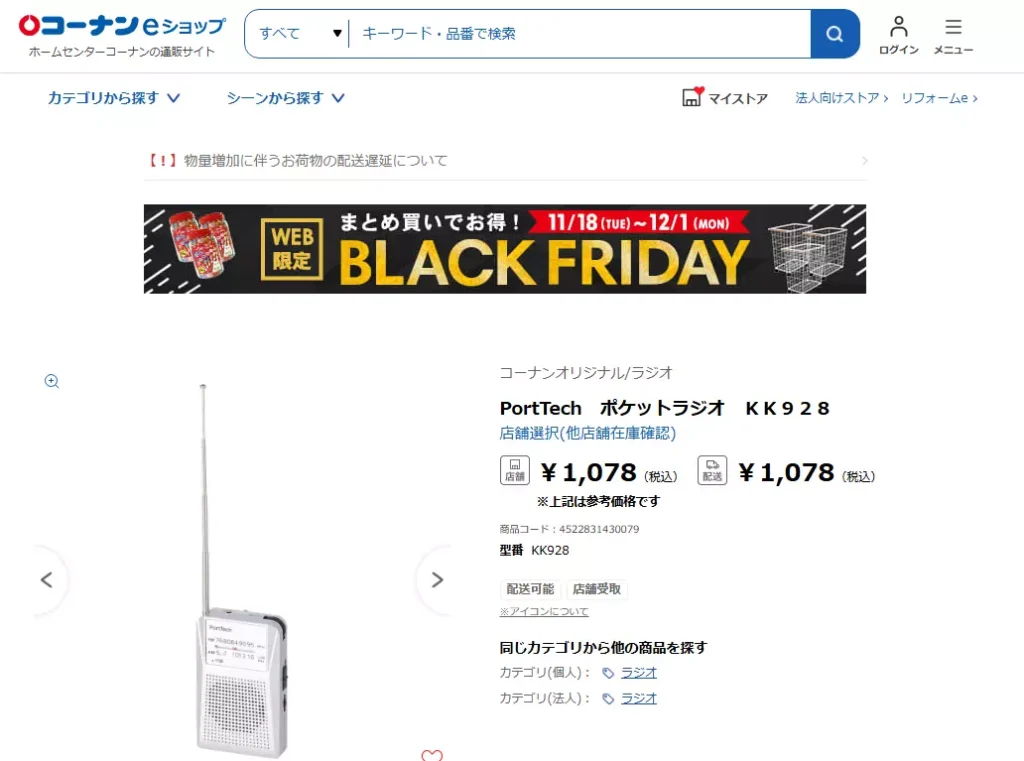Image resolution: width=1024 pixels, height=761 pixels.
Task: Click the 店舗選択(他店舗在庫確認) link
Action: (587, 432)
